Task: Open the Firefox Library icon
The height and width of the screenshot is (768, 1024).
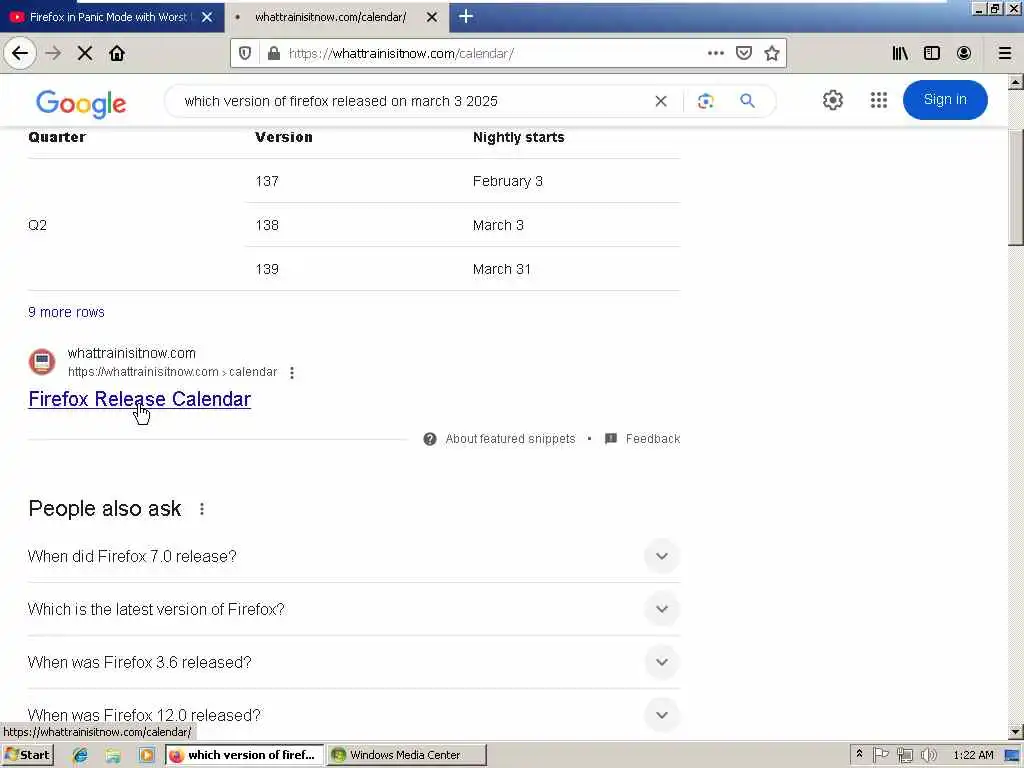Action: pos(900,53)
